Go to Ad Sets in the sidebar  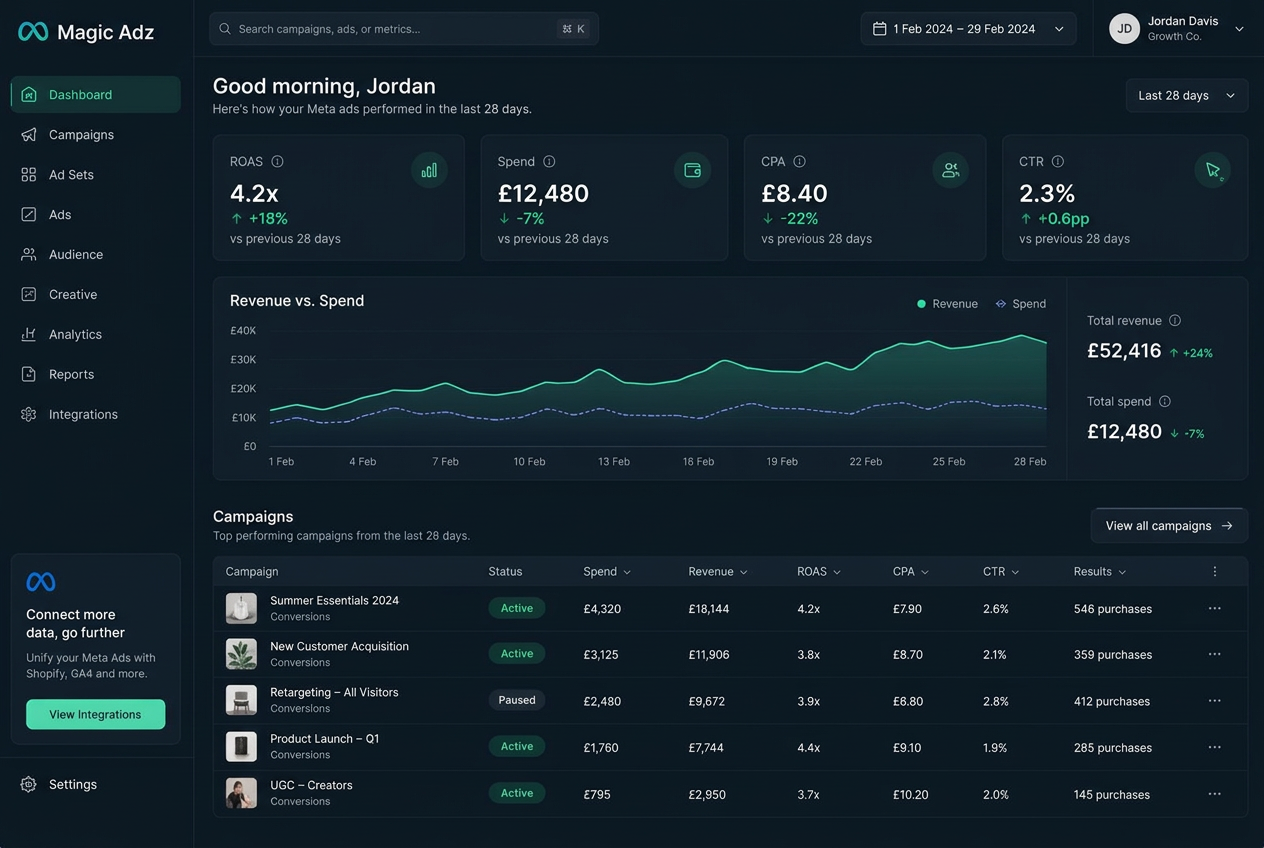pyautogui.click(x=96, y=175)
